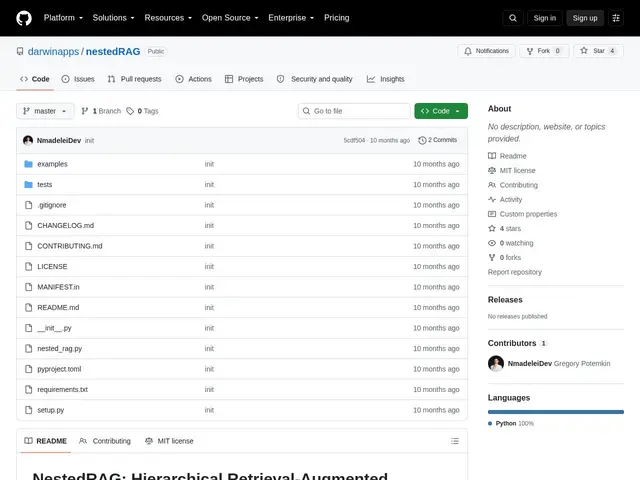Open the .gitignore file
The width and height of the screenshot is (640, 480).
click(x=51, y=205)
